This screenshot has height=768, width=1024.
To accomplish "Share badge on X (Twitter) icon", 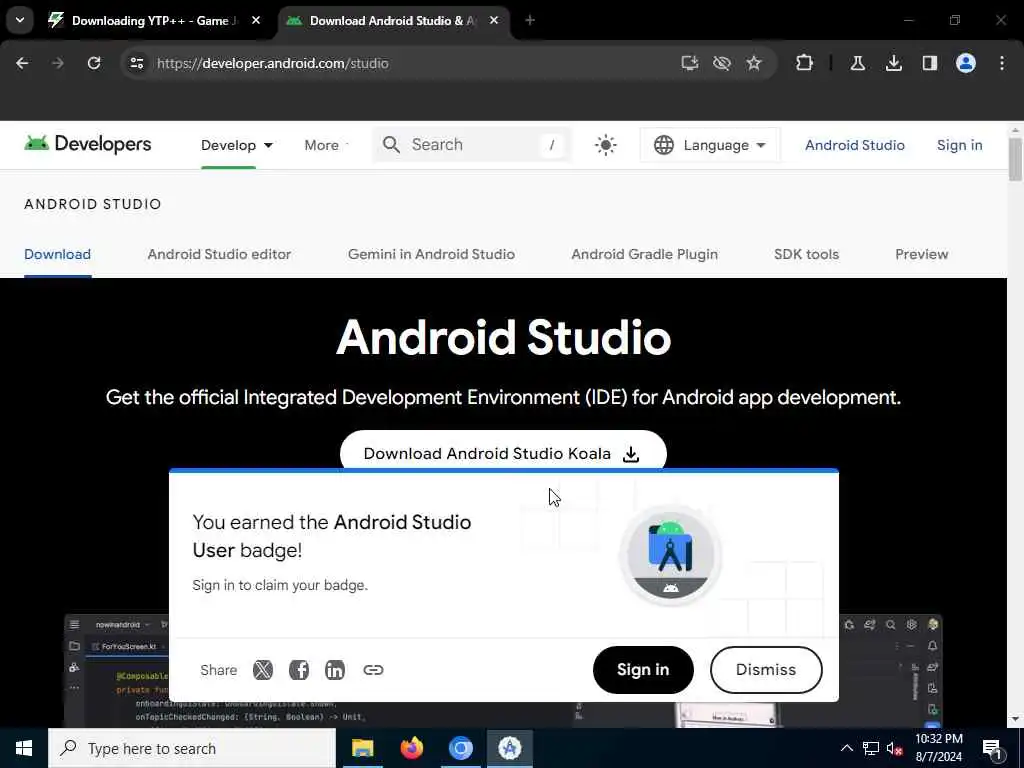I will [x=263, y=669].
